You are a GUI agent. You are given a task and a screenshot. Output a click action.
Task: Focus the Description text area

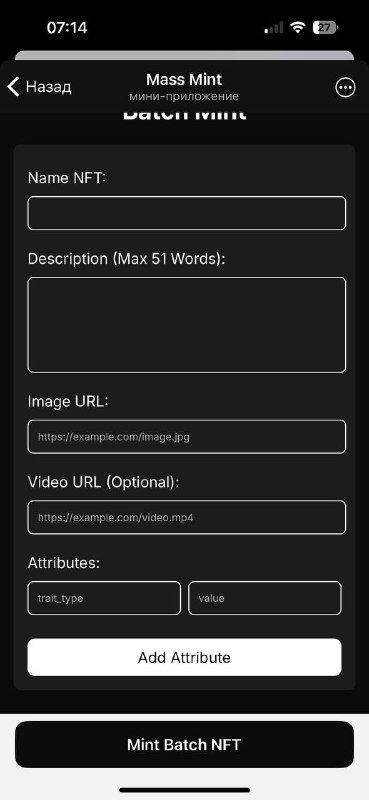coord(187,325)
